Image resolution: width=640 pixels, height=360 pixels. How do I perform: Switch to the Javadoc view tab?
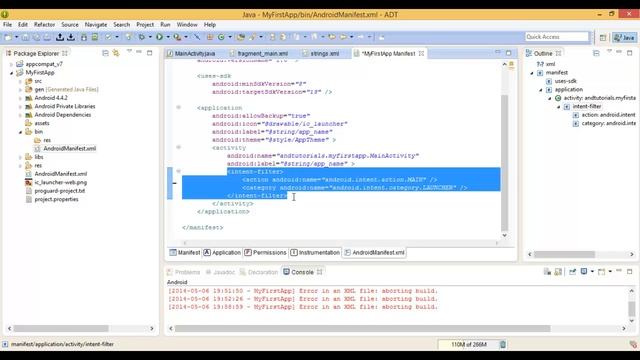[x=220, y=272]
